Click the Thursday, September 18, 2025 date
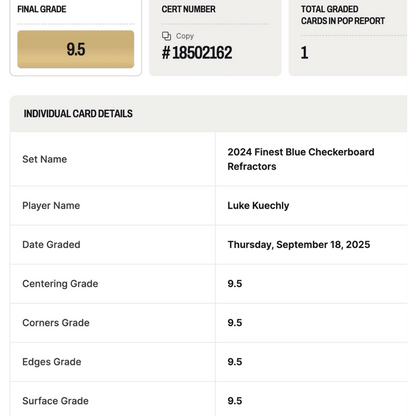The image size is (416, 416). click(299, 245)
